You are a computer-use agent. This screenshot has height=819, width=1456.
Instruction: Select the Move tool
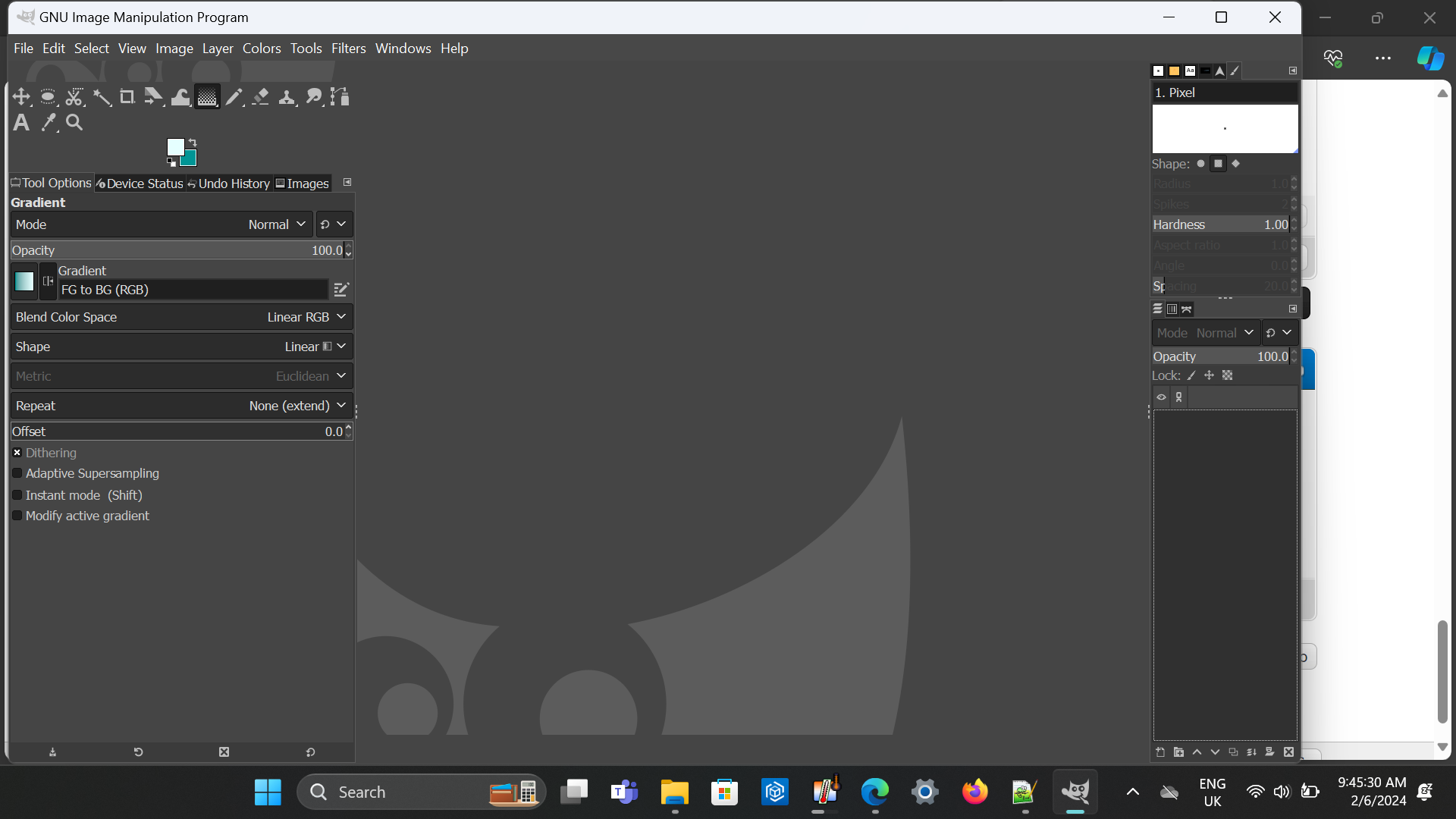21,97
